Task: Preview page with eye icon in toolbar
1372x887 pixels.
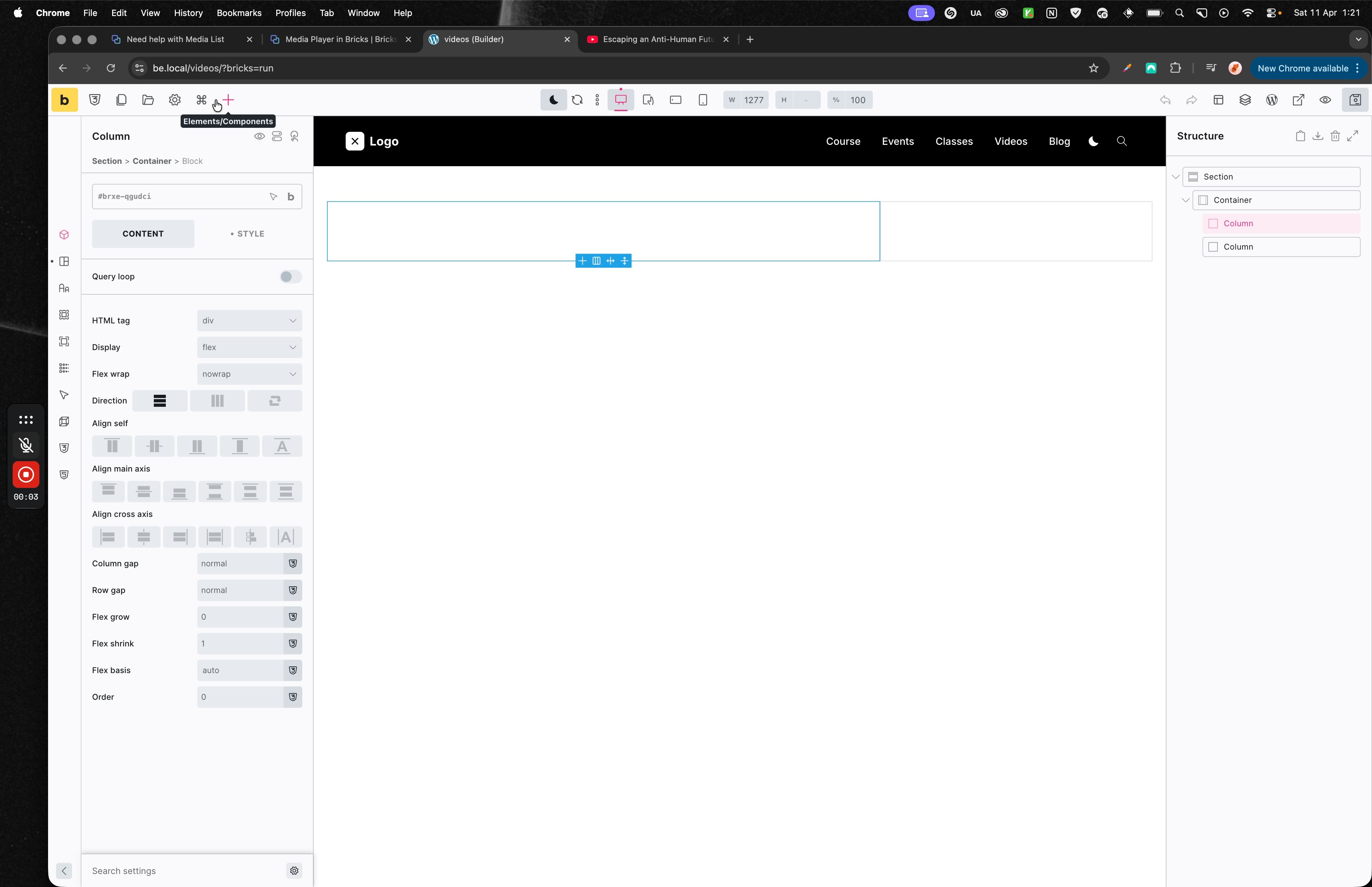Action: pyautogui.click(x=1325, y=100)
